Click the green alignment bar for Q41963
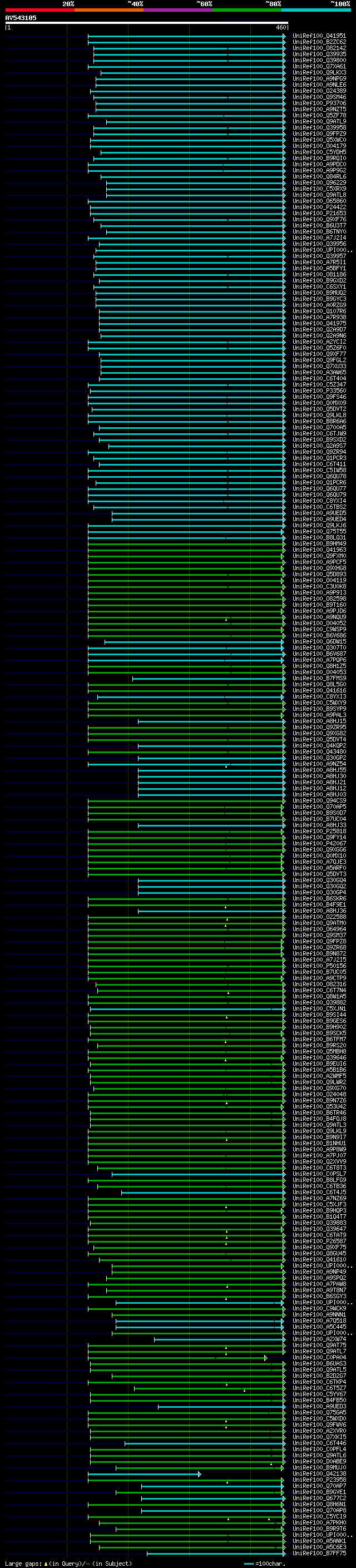The height and width of the screenshot is (1568, 356). click(x=187, y=550)
